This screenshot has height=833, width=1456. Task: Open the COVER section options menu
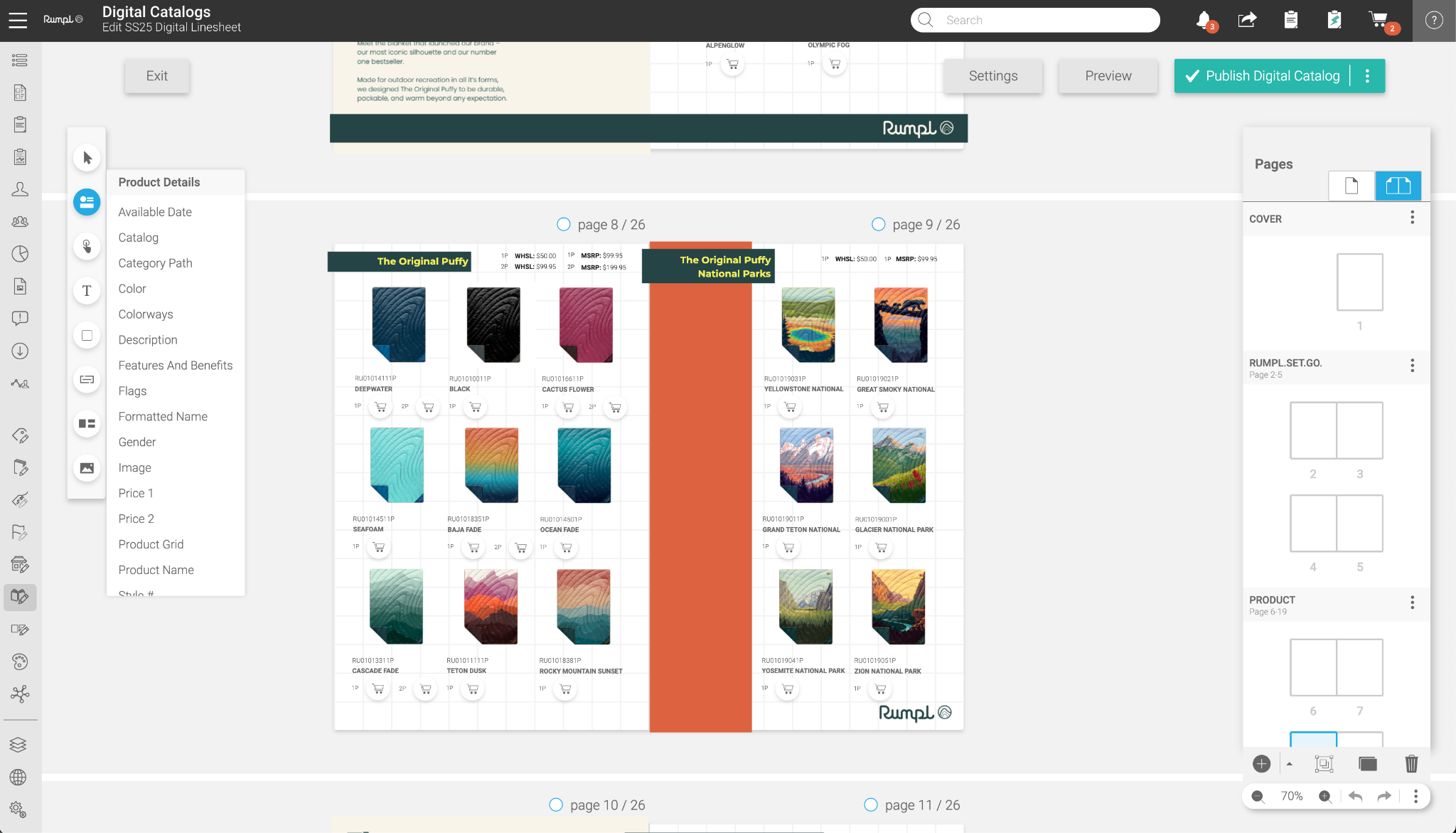click(x=1413, y=218)
